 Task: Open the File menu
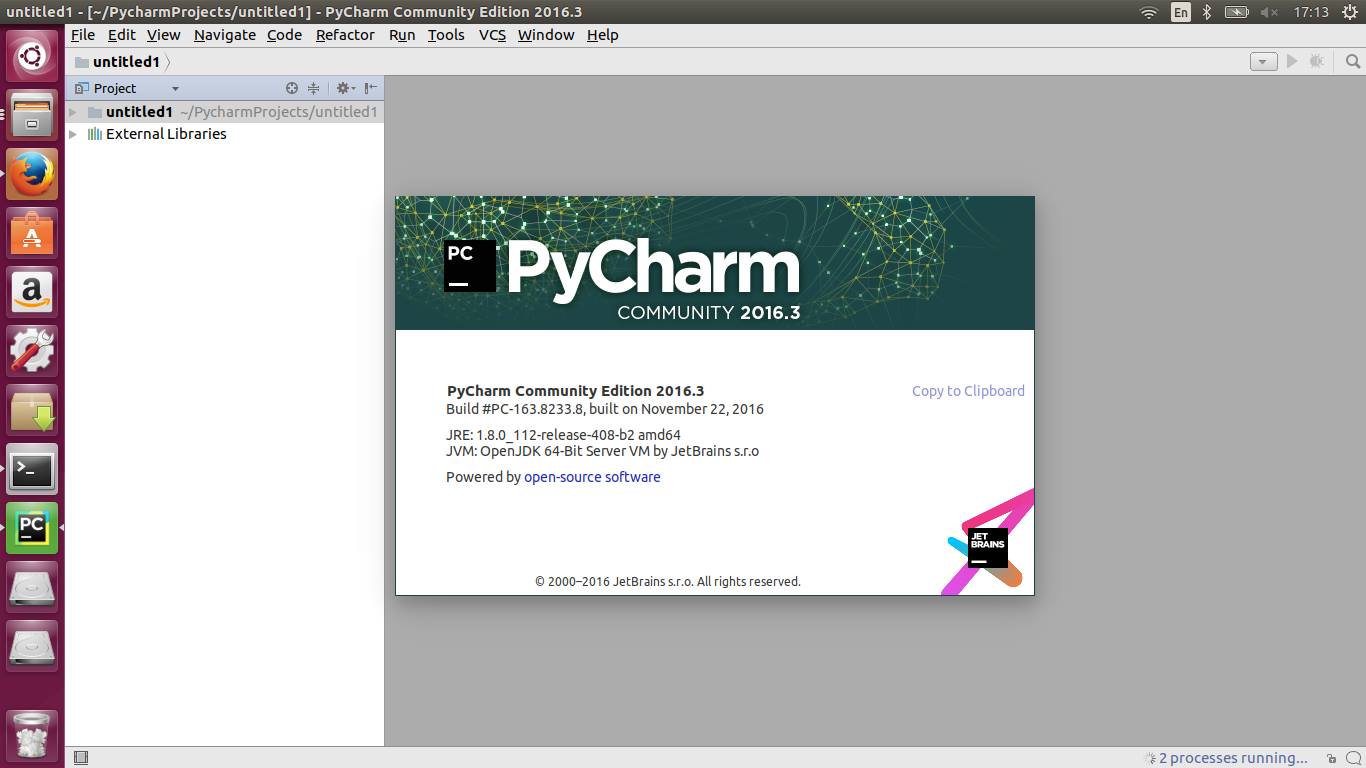point(83,35)
